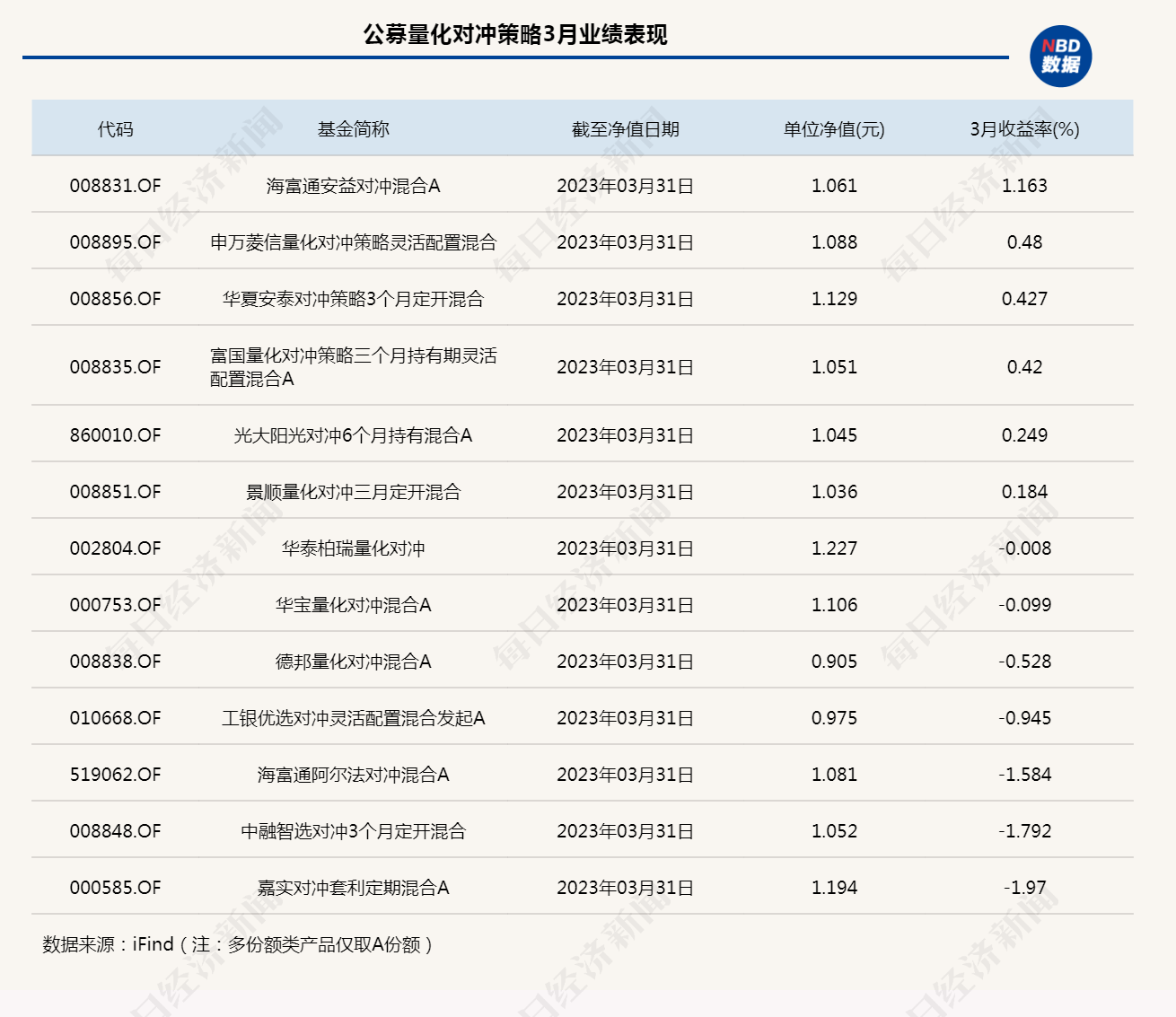Select fund code 000585.OF
This screenshot has width=1176, height=1017.
(116, 888)
